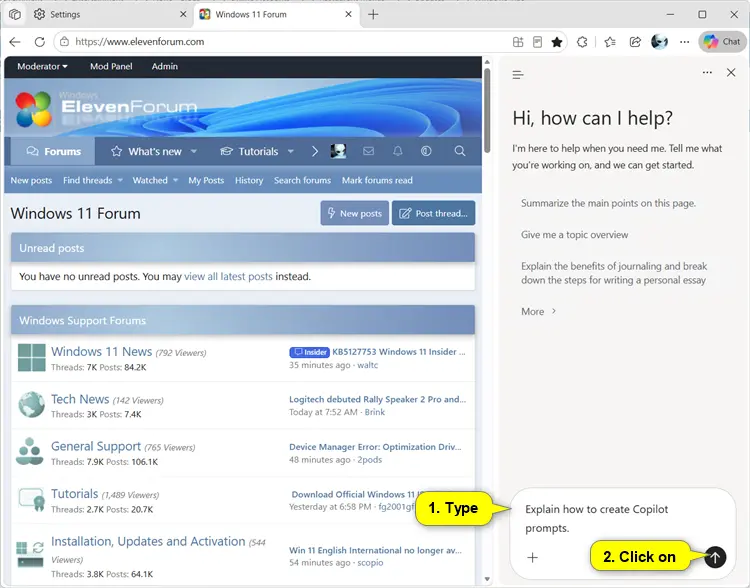
Task: Follow the view all latest posts link
Action: point(228,277)
